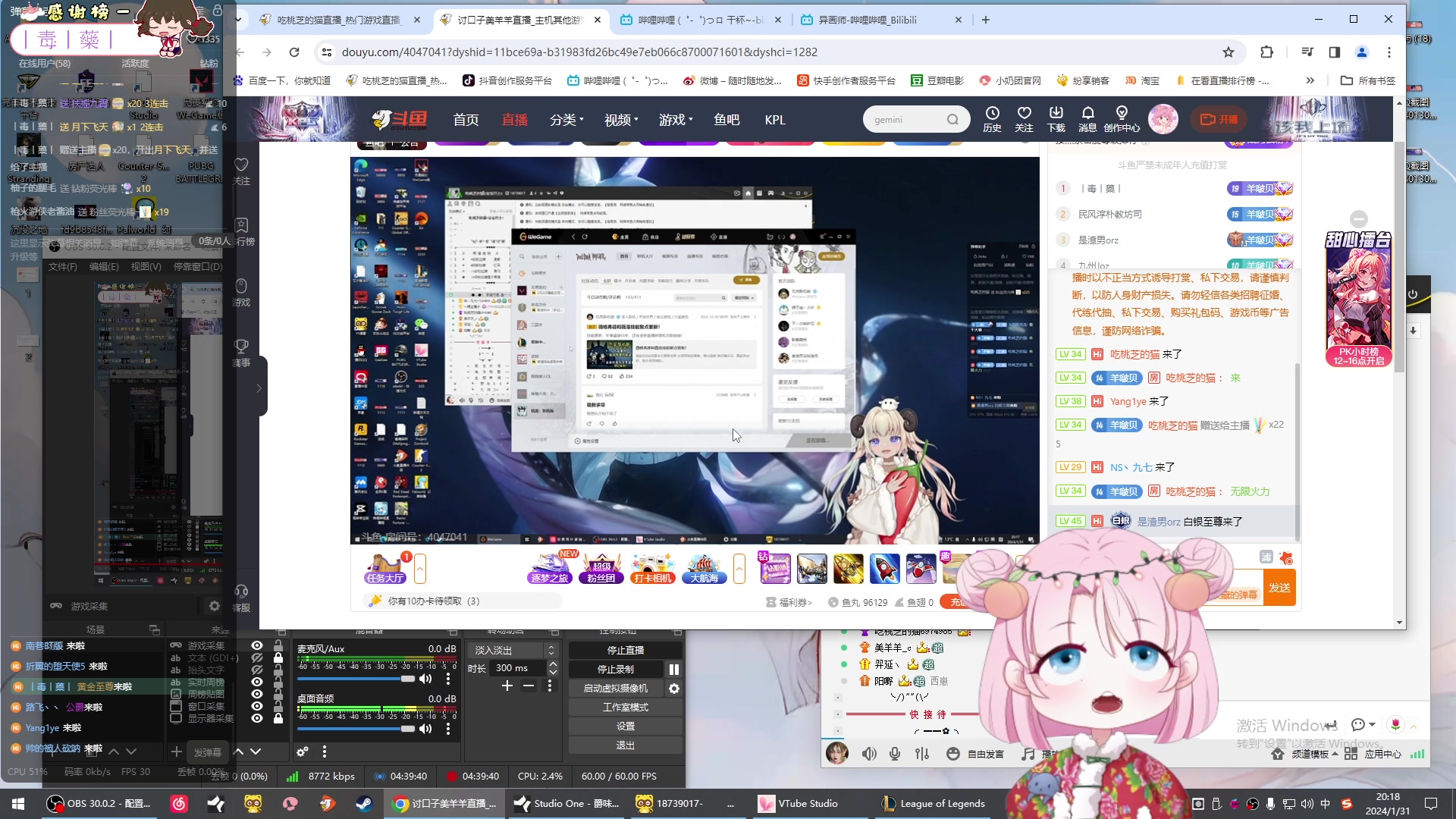Adjust the 桌面音频 volume slider

(x=356, y=729)
